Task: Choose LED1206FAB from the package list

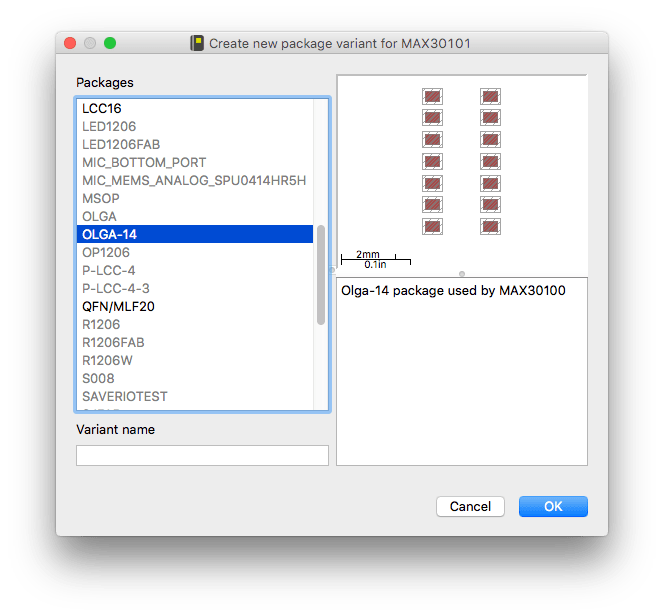Action: tap(195, 144)
